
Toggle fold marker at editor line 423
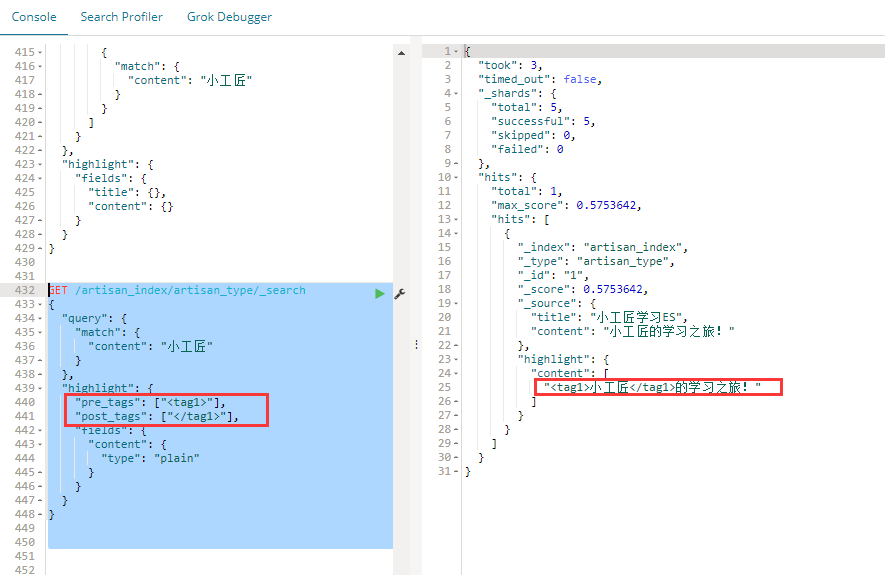click(40, 165)
